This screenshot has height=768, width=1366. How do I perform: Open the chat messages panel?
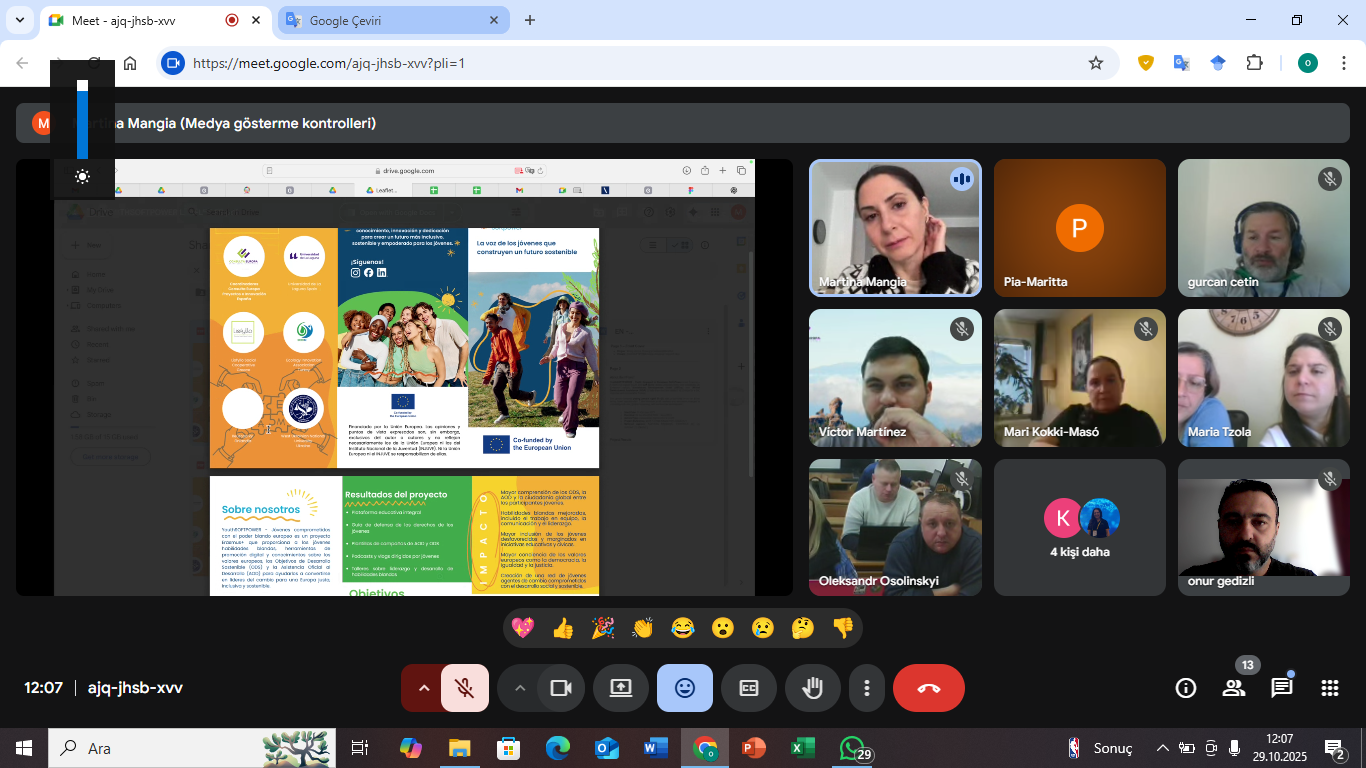pyautogui.click(x=1282, y=688)
